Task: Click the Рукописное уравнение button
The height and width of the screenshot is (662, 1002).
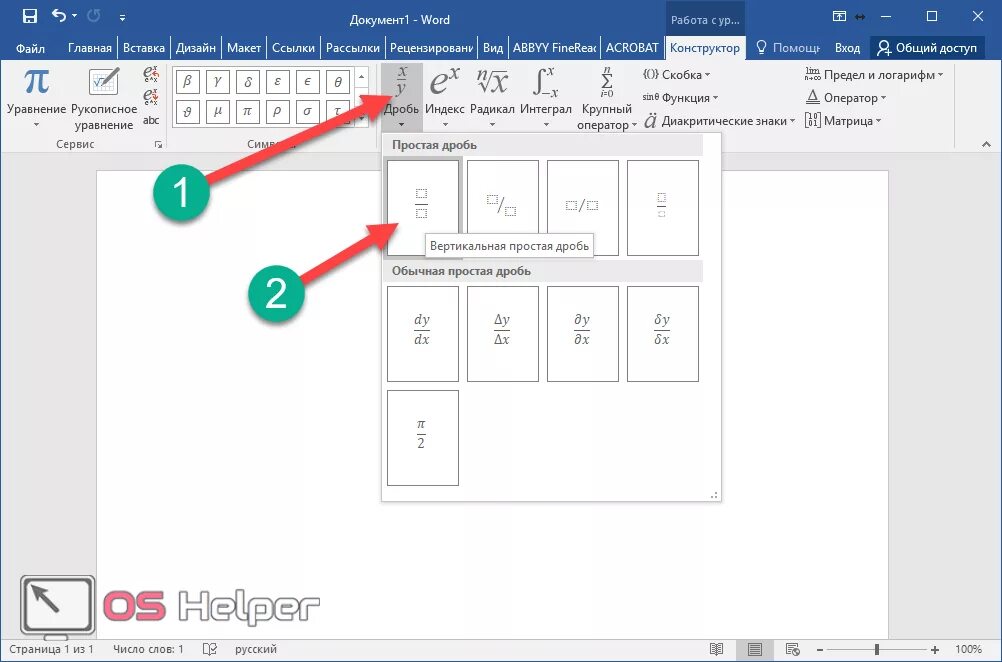Action: pos(104,98)
